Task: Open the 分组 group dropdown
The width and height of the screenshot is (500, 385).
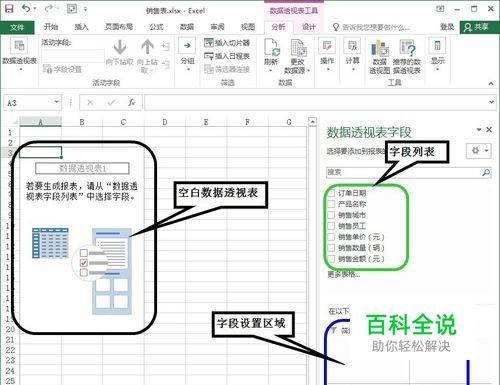Action: (x=187, y=54)
